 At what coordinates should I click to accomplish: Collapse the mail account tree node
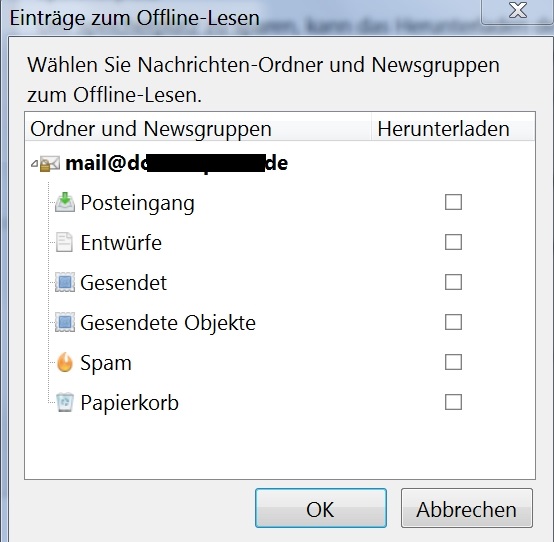coord(34,163)
